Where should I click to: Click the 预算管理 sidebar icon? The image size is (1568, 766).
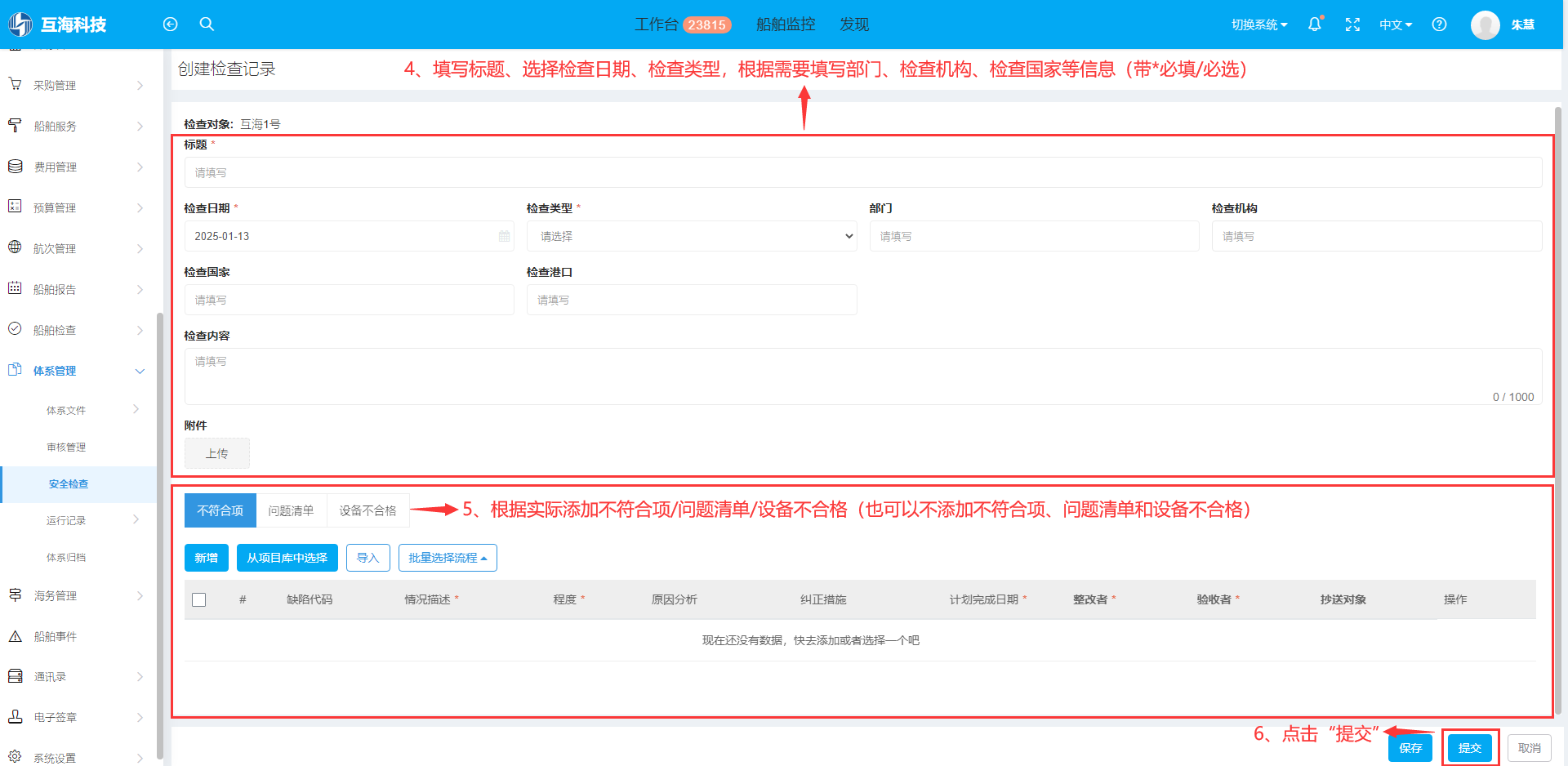point(15,207)
